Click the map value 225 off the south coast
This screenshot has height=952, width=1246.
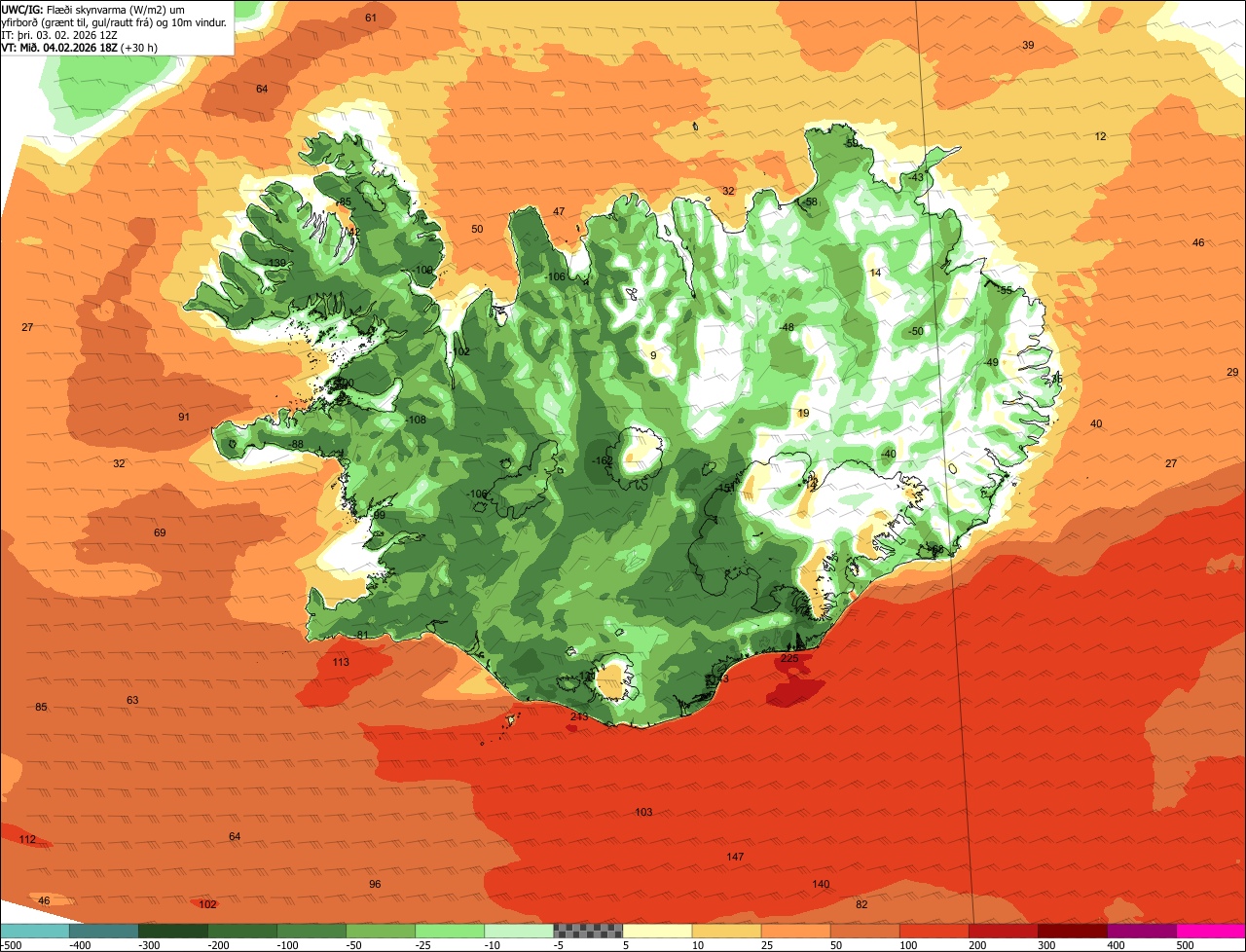point(789,658)
